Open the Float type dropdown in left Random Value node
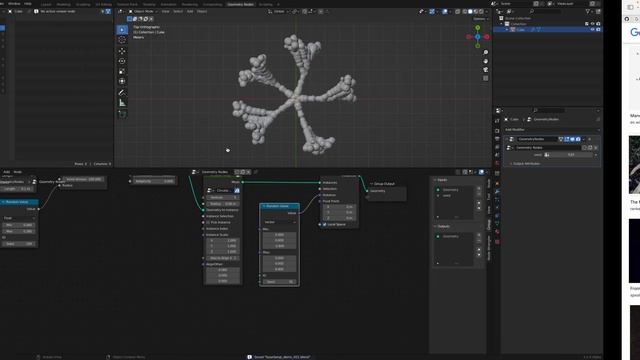This screenshot has width=640, height=360. [x=19, y=218]
